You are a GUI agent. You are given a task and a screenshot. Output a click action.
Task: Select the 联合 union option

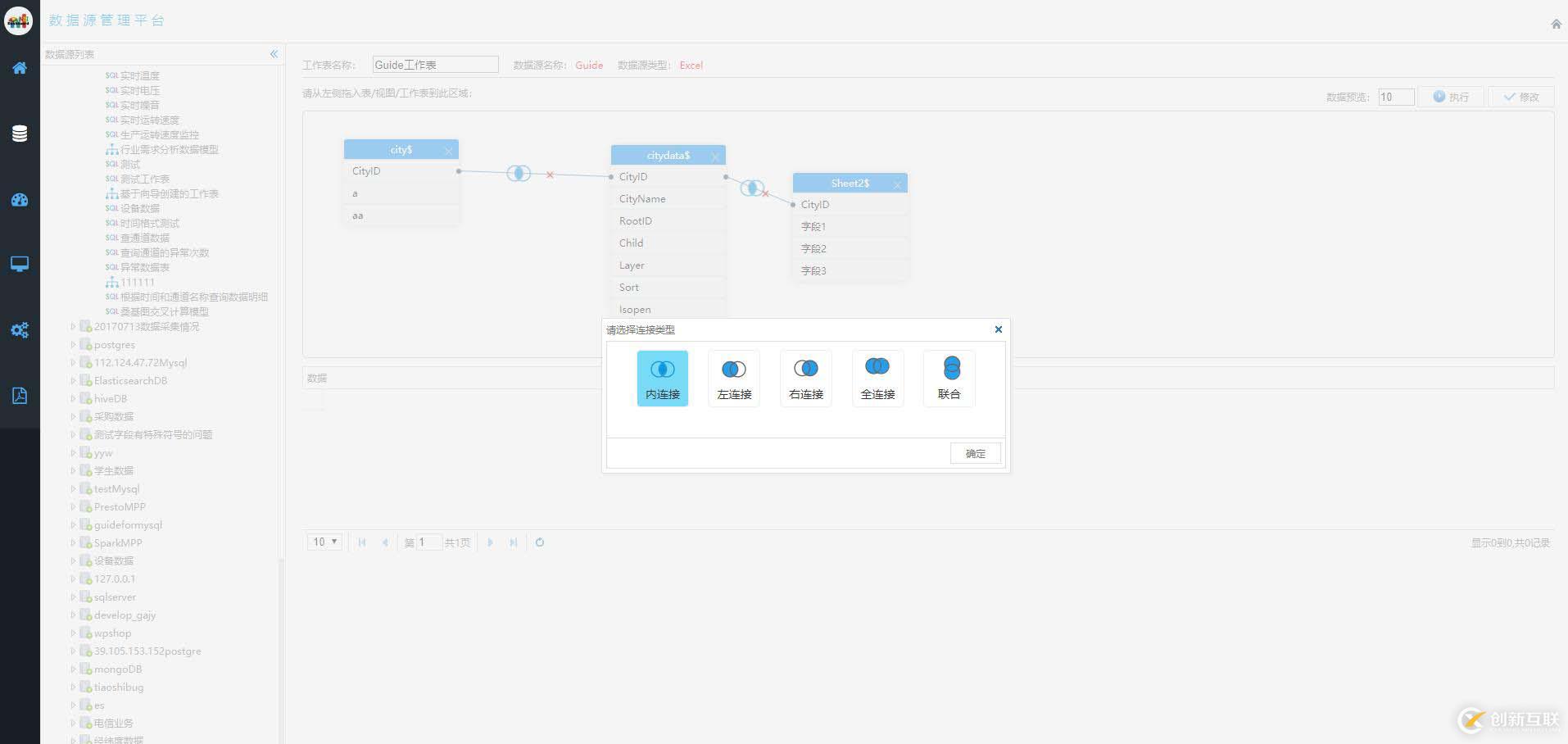pos(949,378)
